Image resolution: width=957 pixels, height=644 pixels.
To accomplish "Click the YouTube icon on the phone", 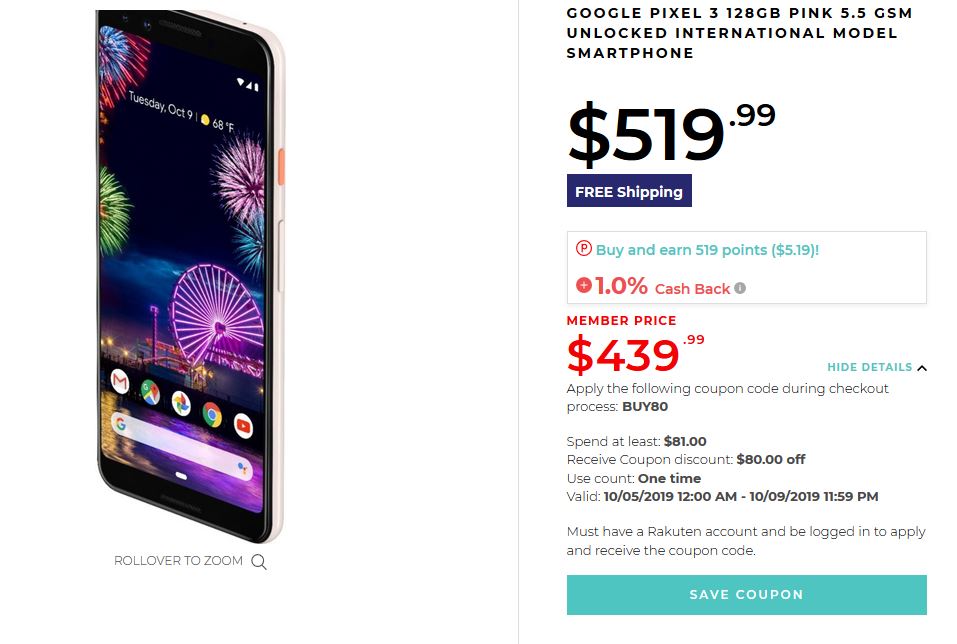I will click(x=243, y=425).
